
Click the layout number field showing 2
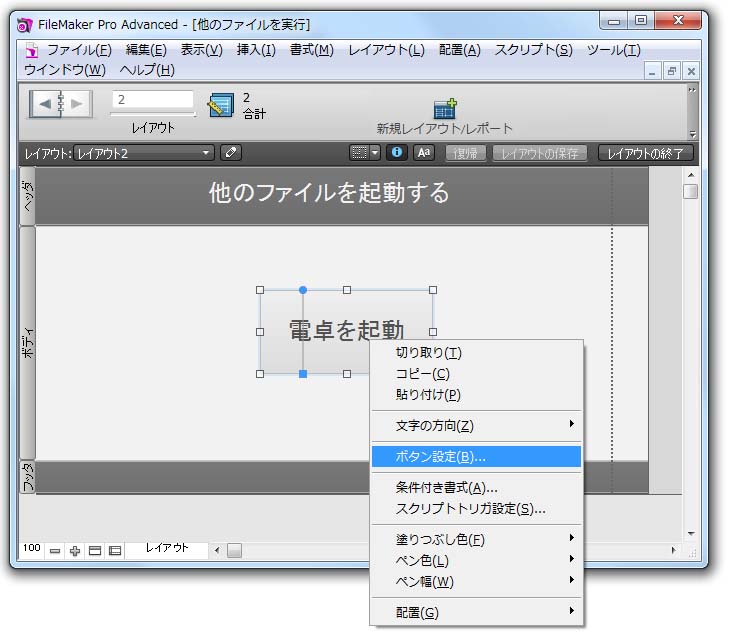(x=152, y=99)
